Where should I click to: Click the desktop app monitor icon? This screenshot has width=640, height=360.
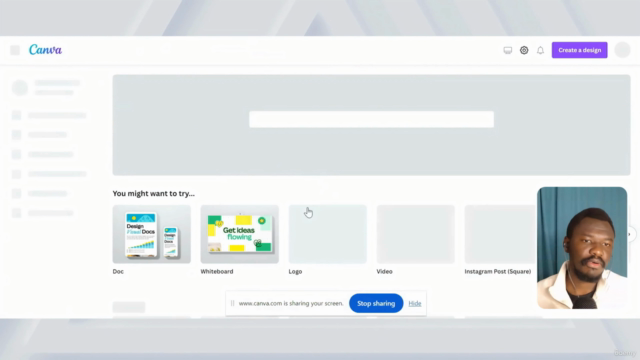pos(507,50)
